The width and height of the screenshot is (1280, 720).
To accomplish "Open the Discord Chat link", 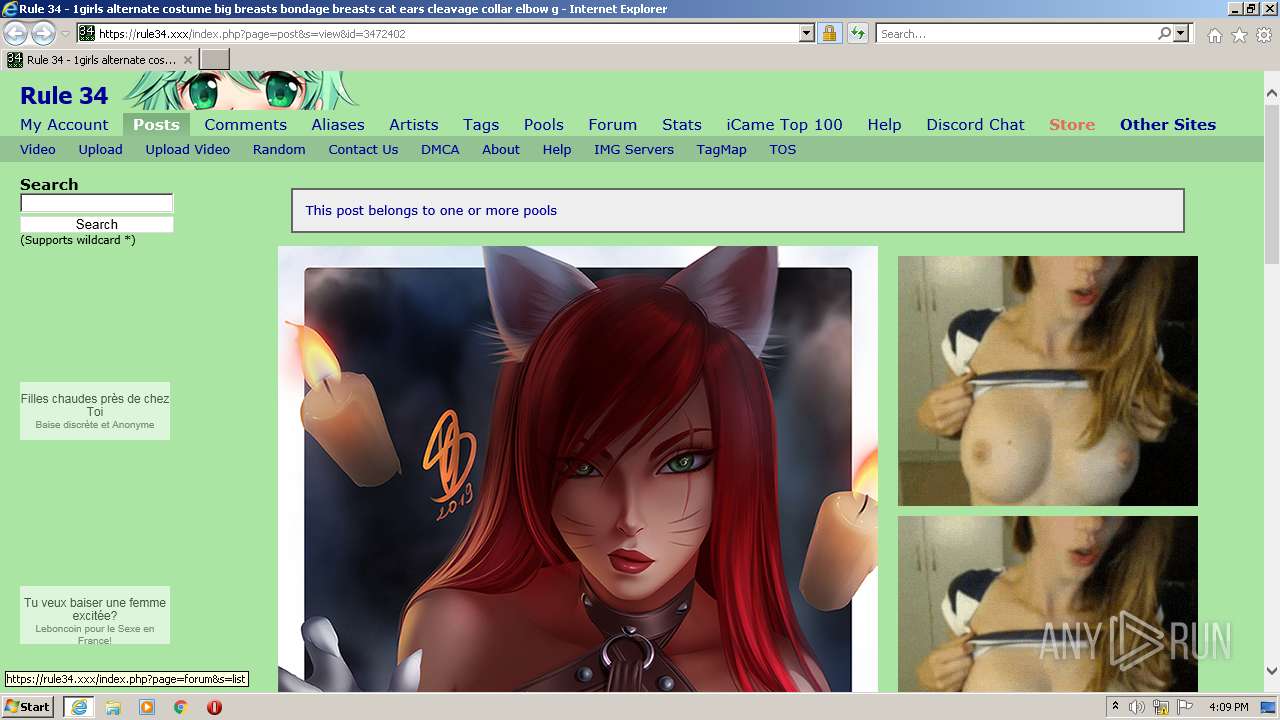I will tap(975, 124).
